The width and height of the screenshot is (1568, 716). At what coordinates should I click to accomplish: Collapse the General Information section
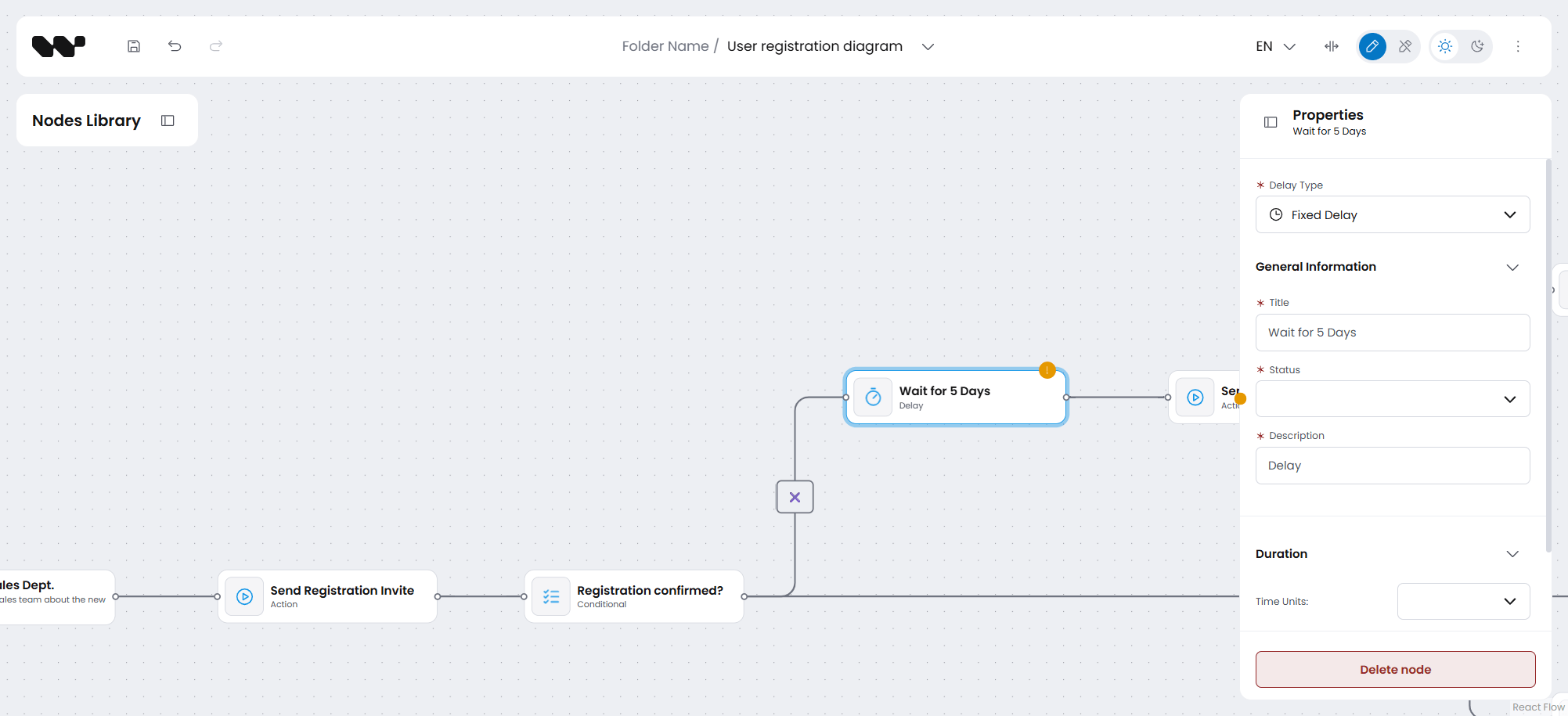tap(1512, 268)
